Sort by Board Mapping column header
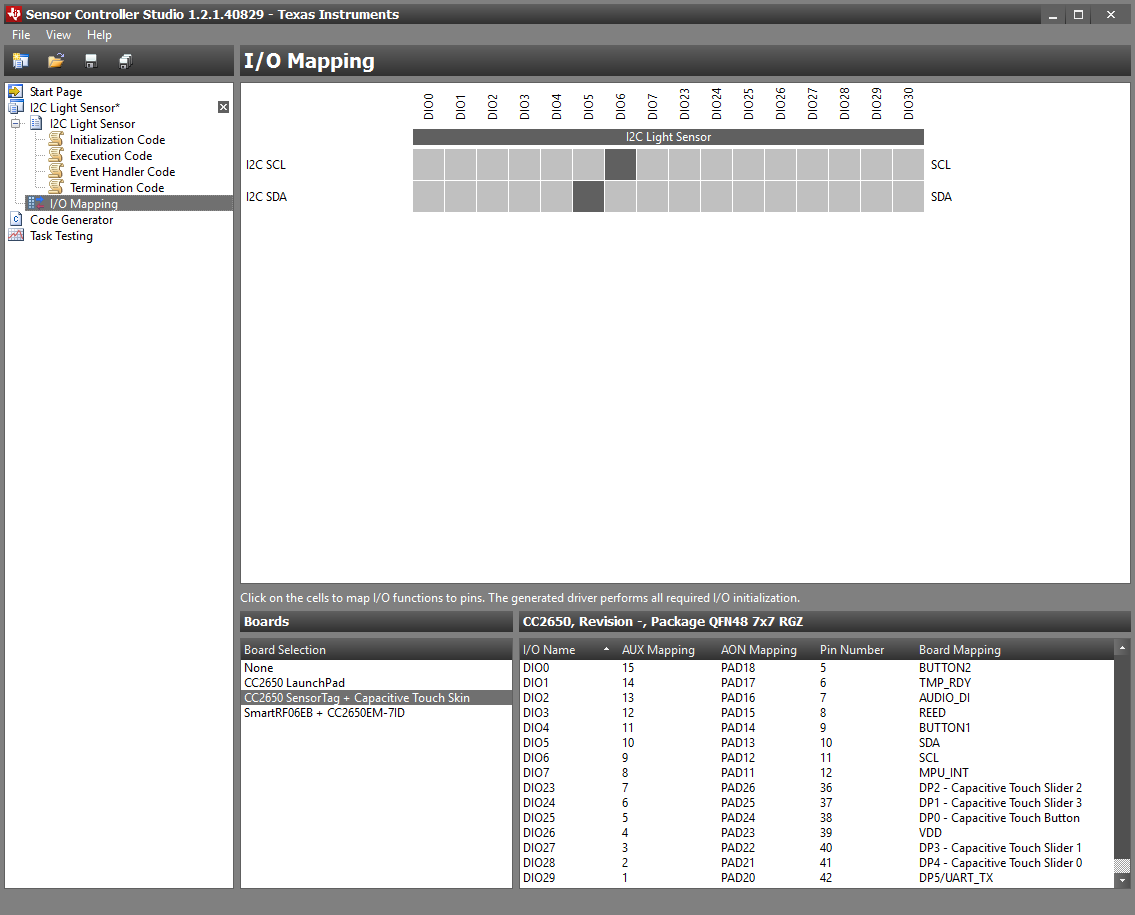 [1014, 649]
